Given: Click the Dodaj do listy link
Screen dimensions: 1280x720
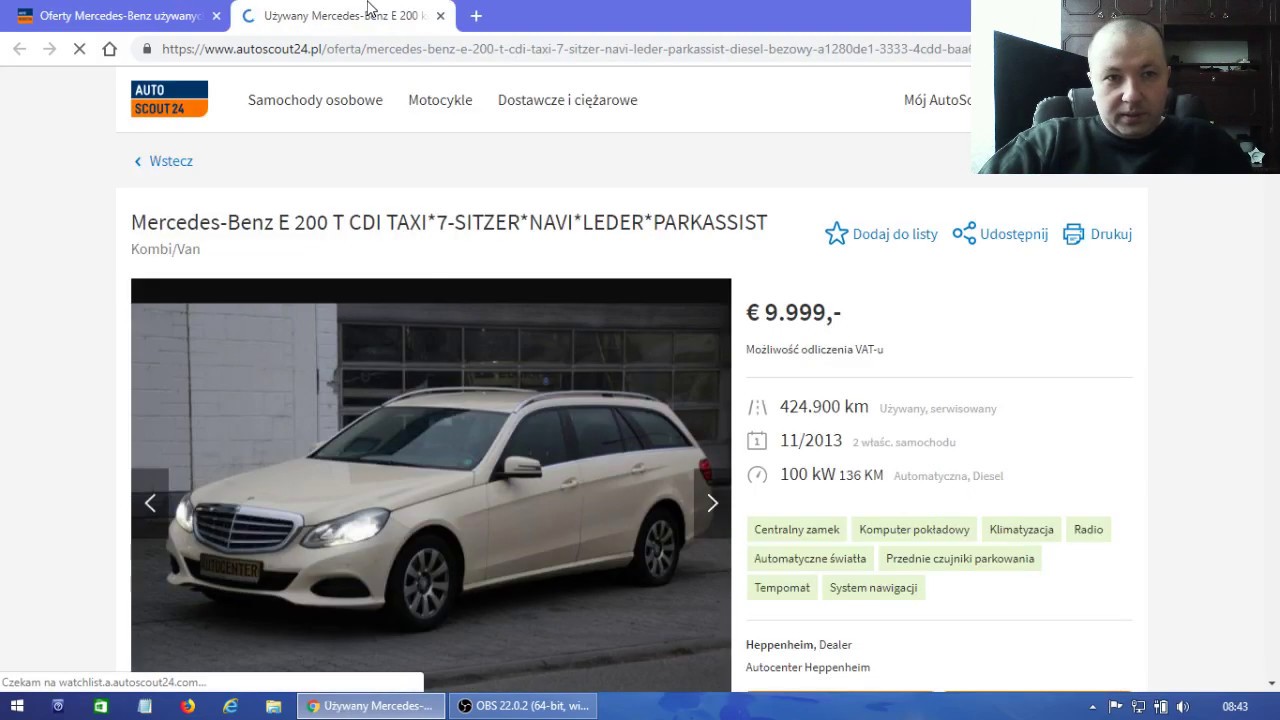Looking at the screenshot, I should pos(895,234).
